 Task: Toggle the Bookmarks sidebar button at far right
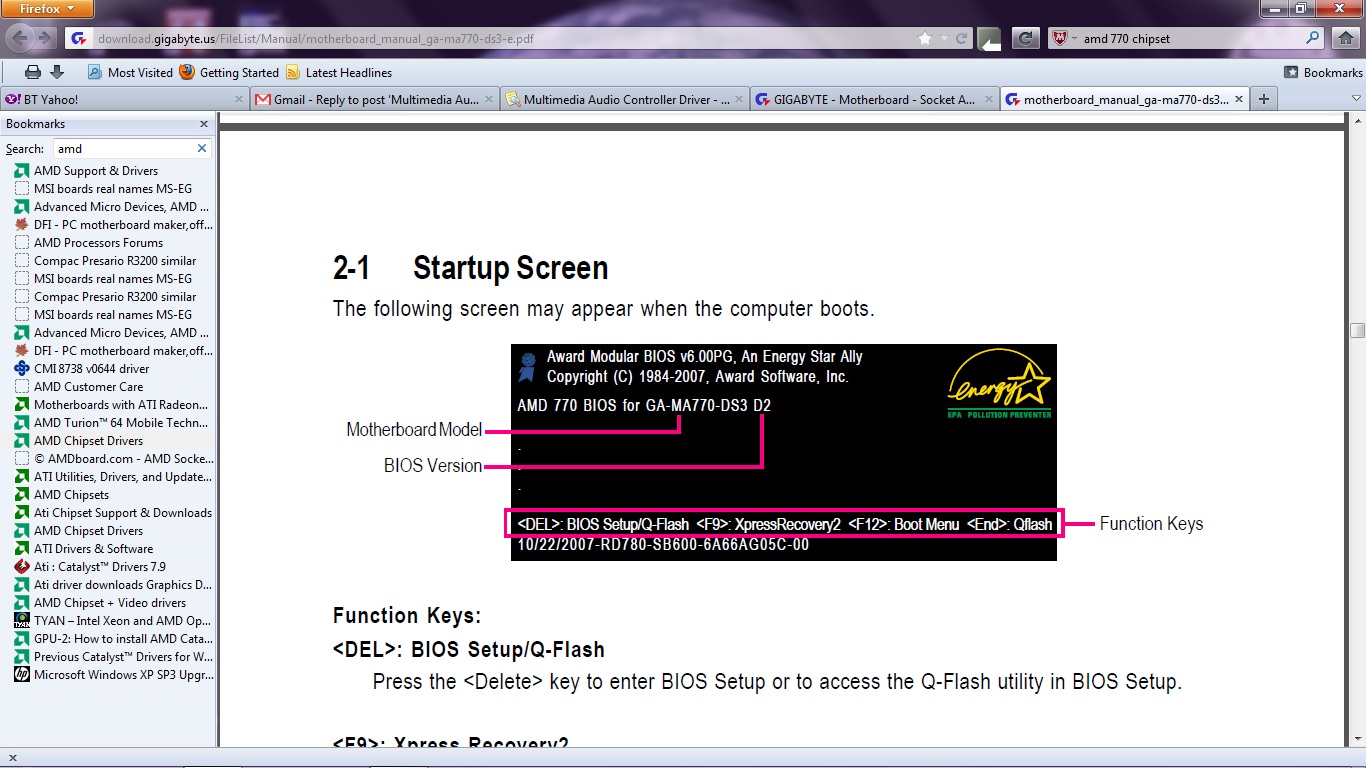pyautogui.click(x=1323, y=72)
